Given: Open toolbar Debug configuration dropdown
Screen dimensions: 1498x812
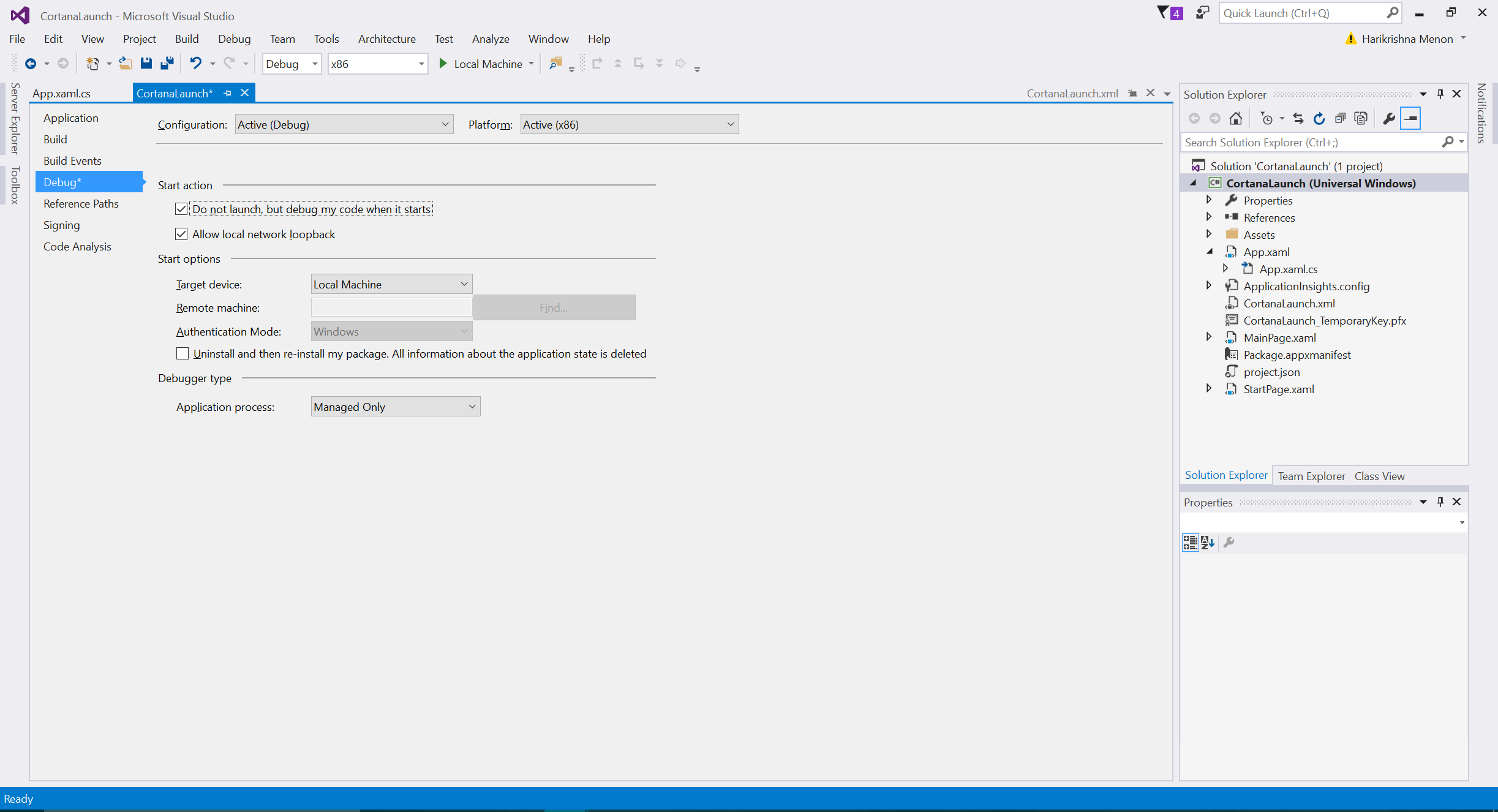Looking at the screenshot, I should click(292, 64).
